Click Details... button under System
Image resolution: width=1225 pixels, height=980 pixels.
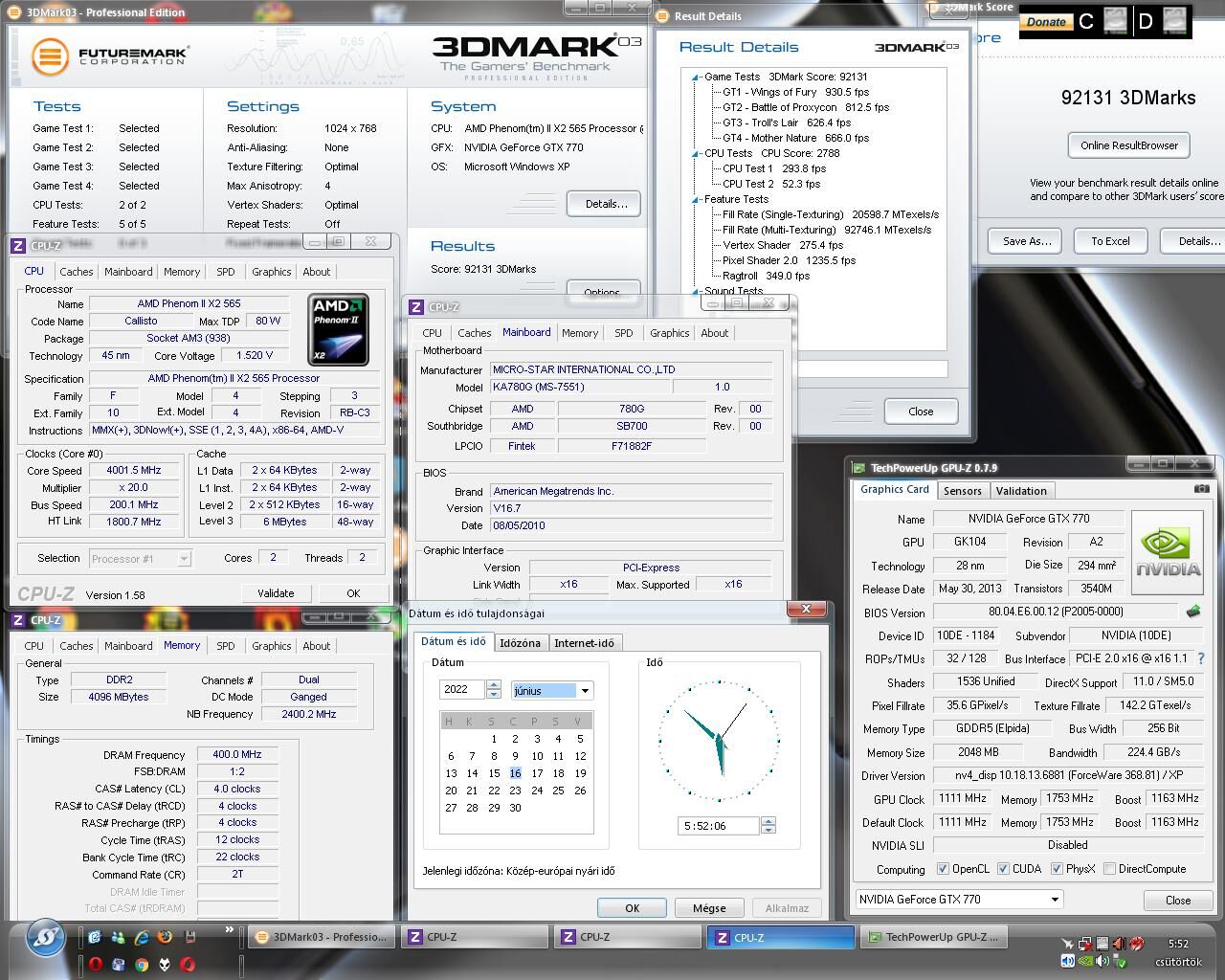(x=605, y=204)
